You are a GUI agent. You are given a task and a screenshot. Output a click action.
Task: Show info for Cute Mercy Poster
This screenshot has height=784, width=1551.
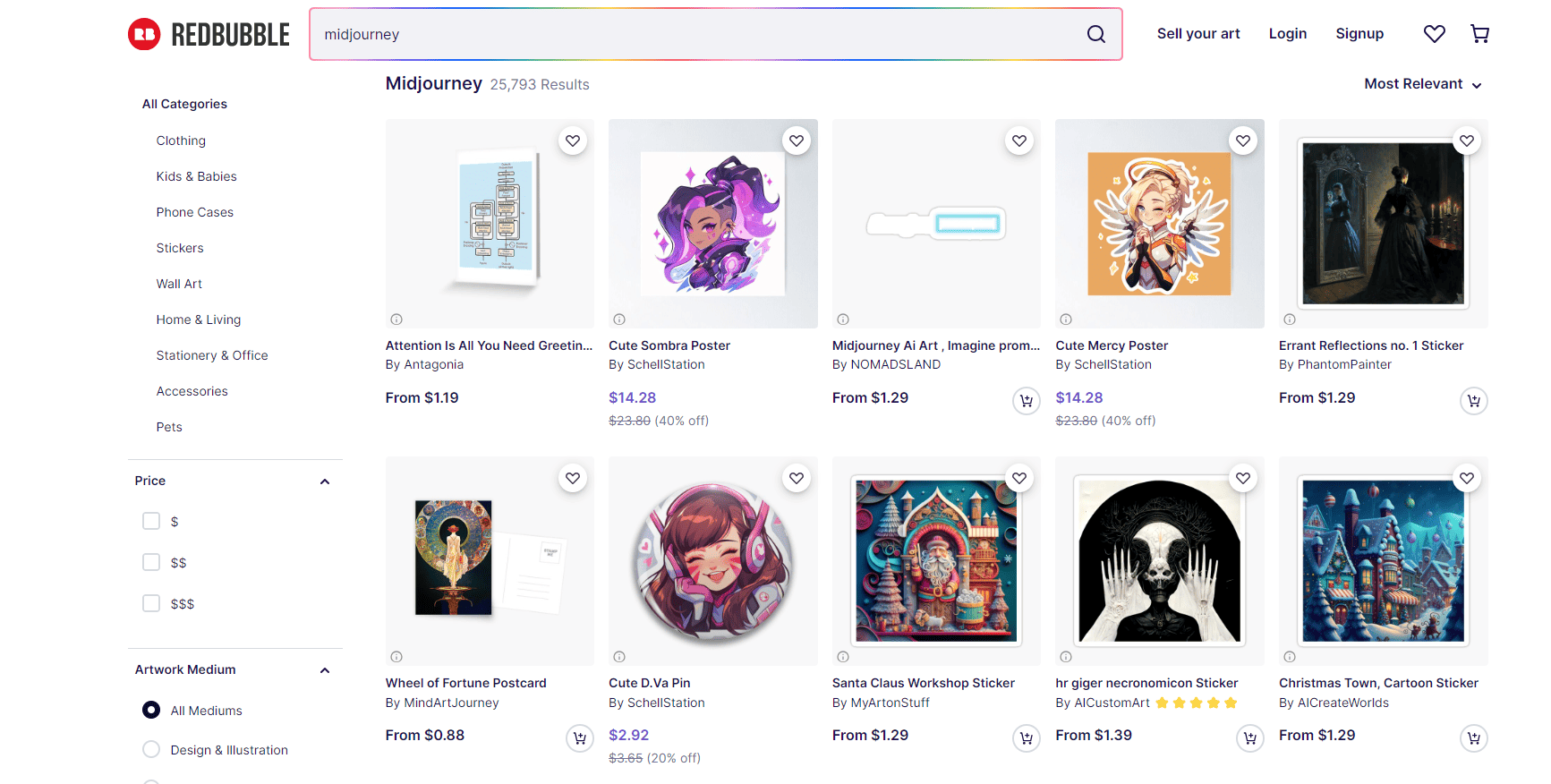(1066, 320)
